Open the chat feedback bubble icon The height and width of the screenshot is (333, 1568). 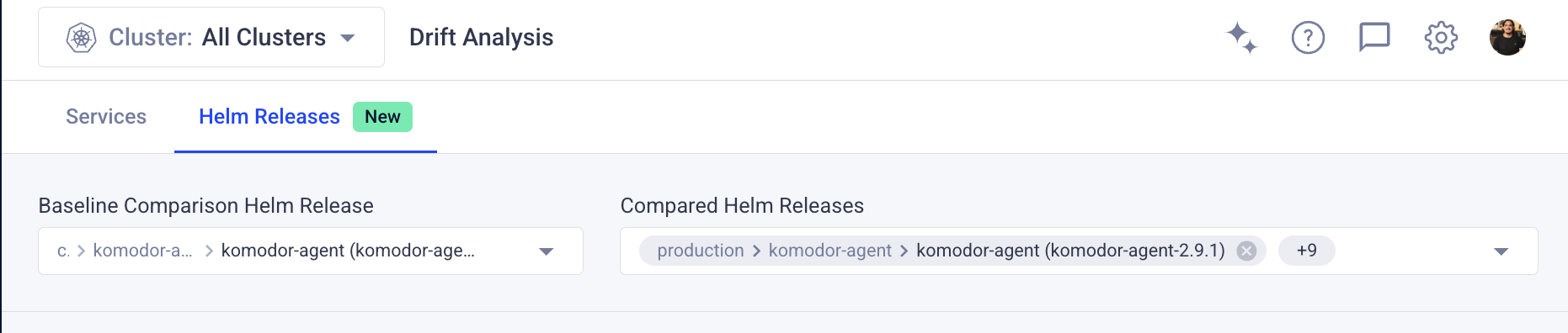tap(1374, 38)
